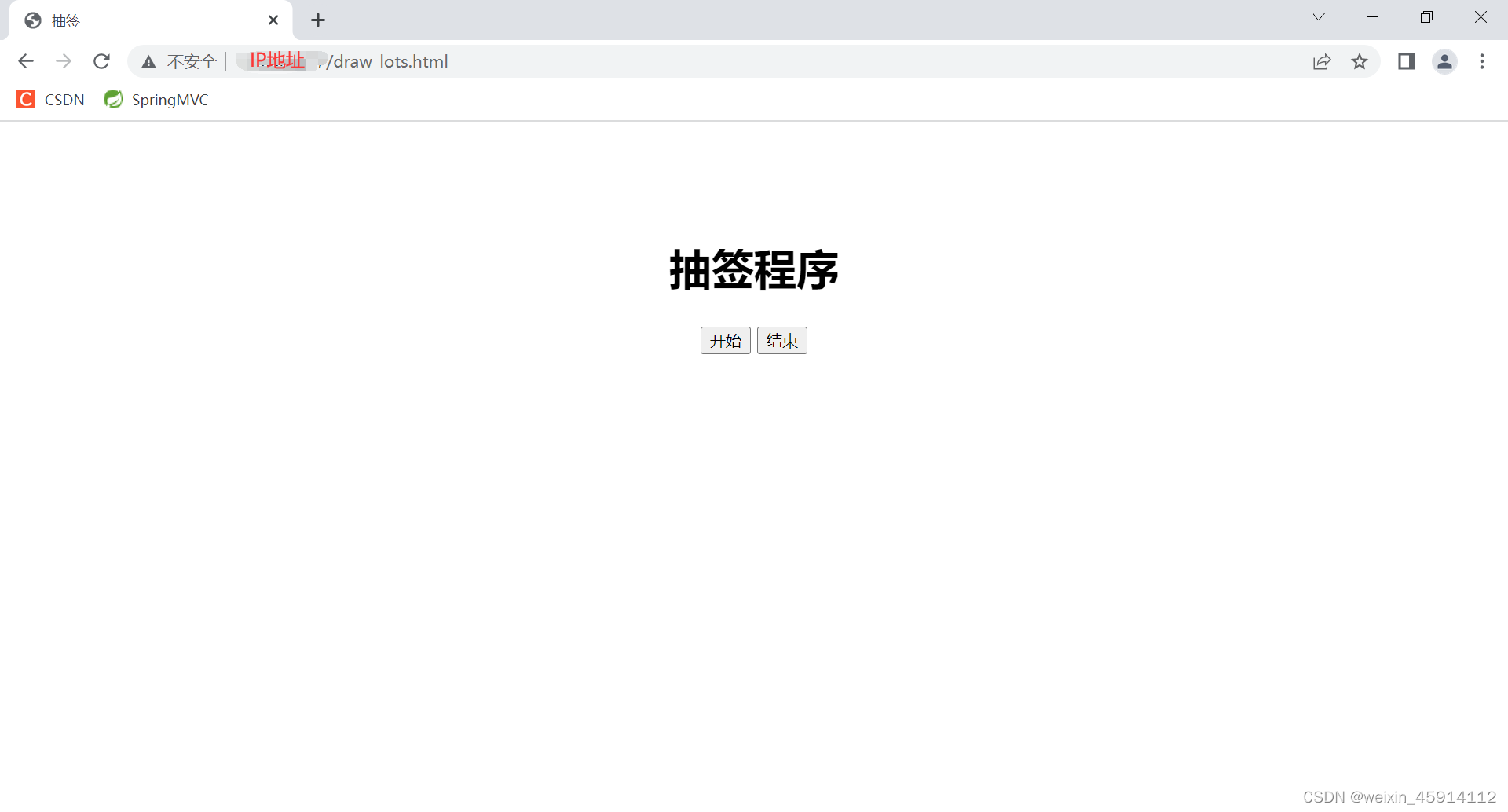This screenshot has width=1508, height=812.
Task: Close the 抽签 tab
Action: pos(273,20)
